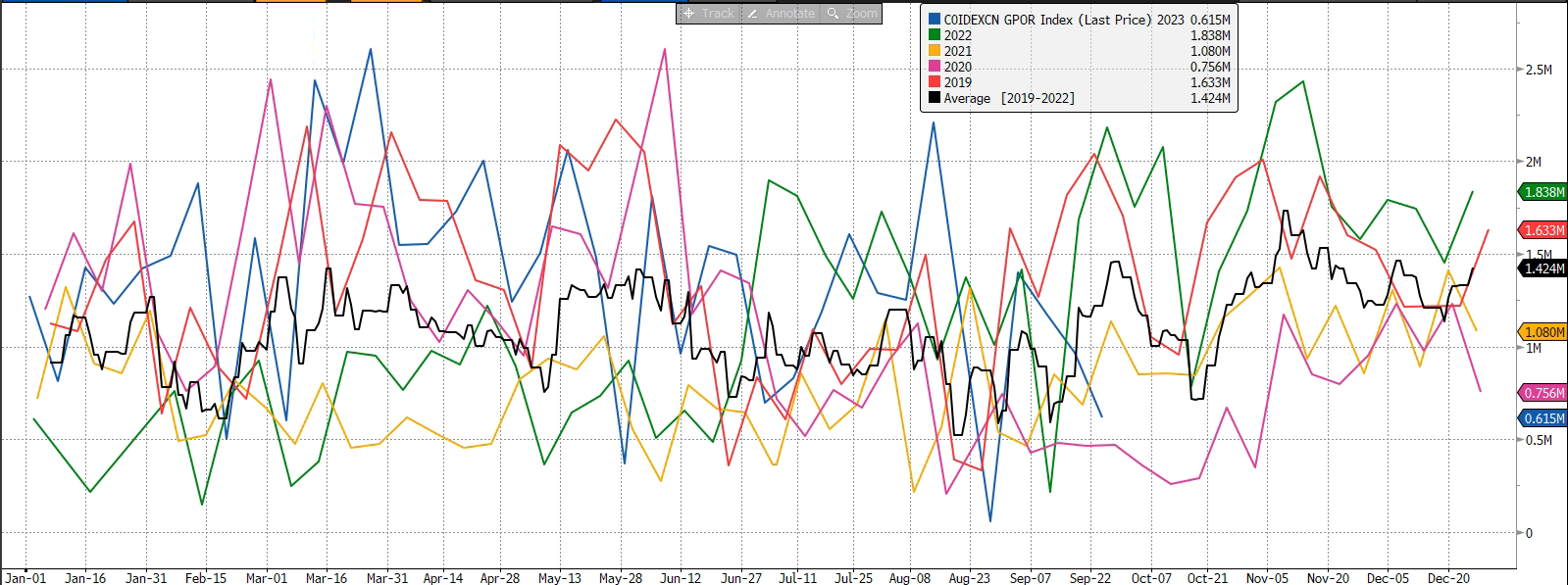
Task: Select the 2021 series name in legend
Action: click(x=958, y=51)
